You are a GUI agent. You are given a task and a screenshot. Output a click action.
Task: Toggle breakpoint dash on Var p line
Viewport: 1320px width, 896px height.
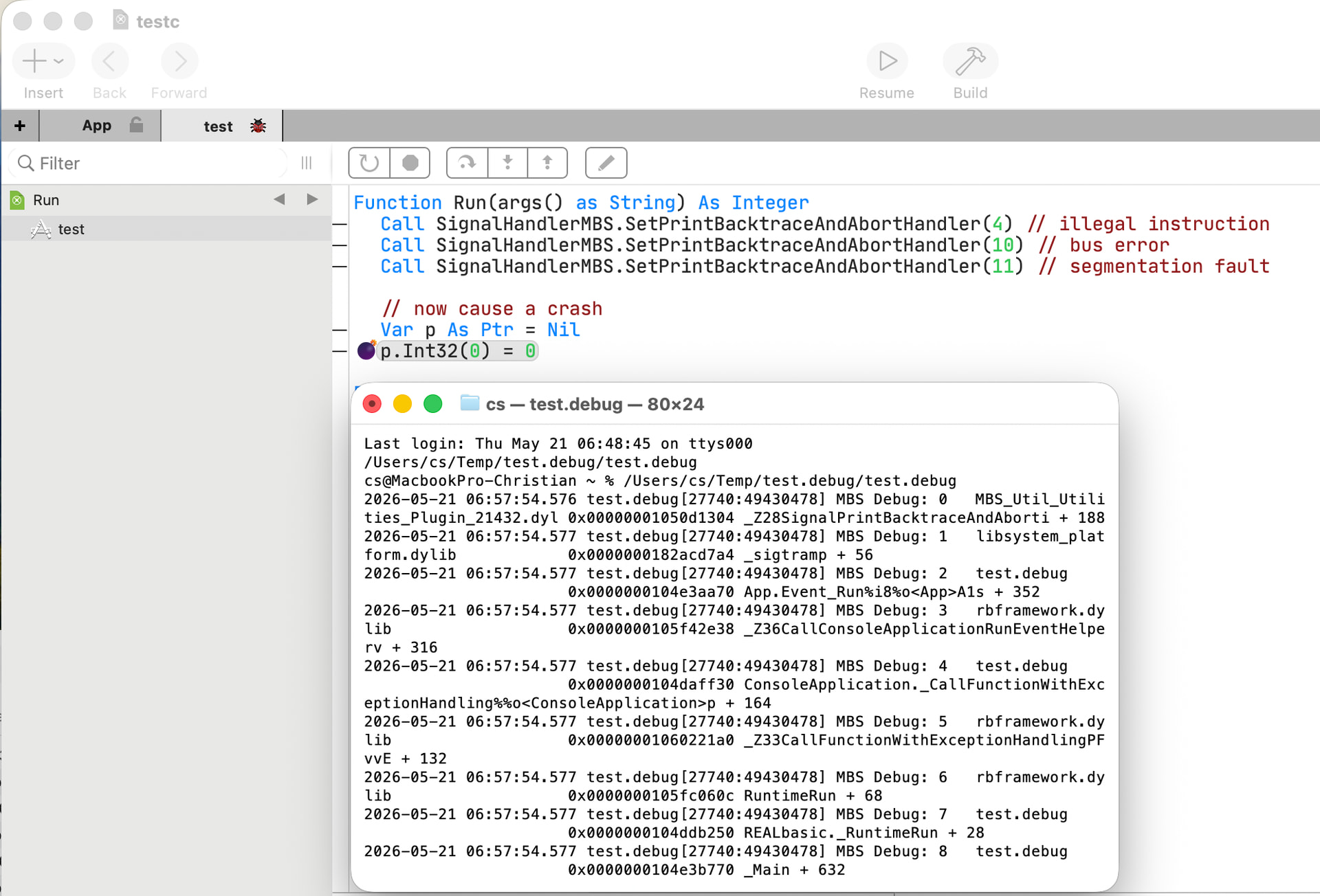(340, 331)
